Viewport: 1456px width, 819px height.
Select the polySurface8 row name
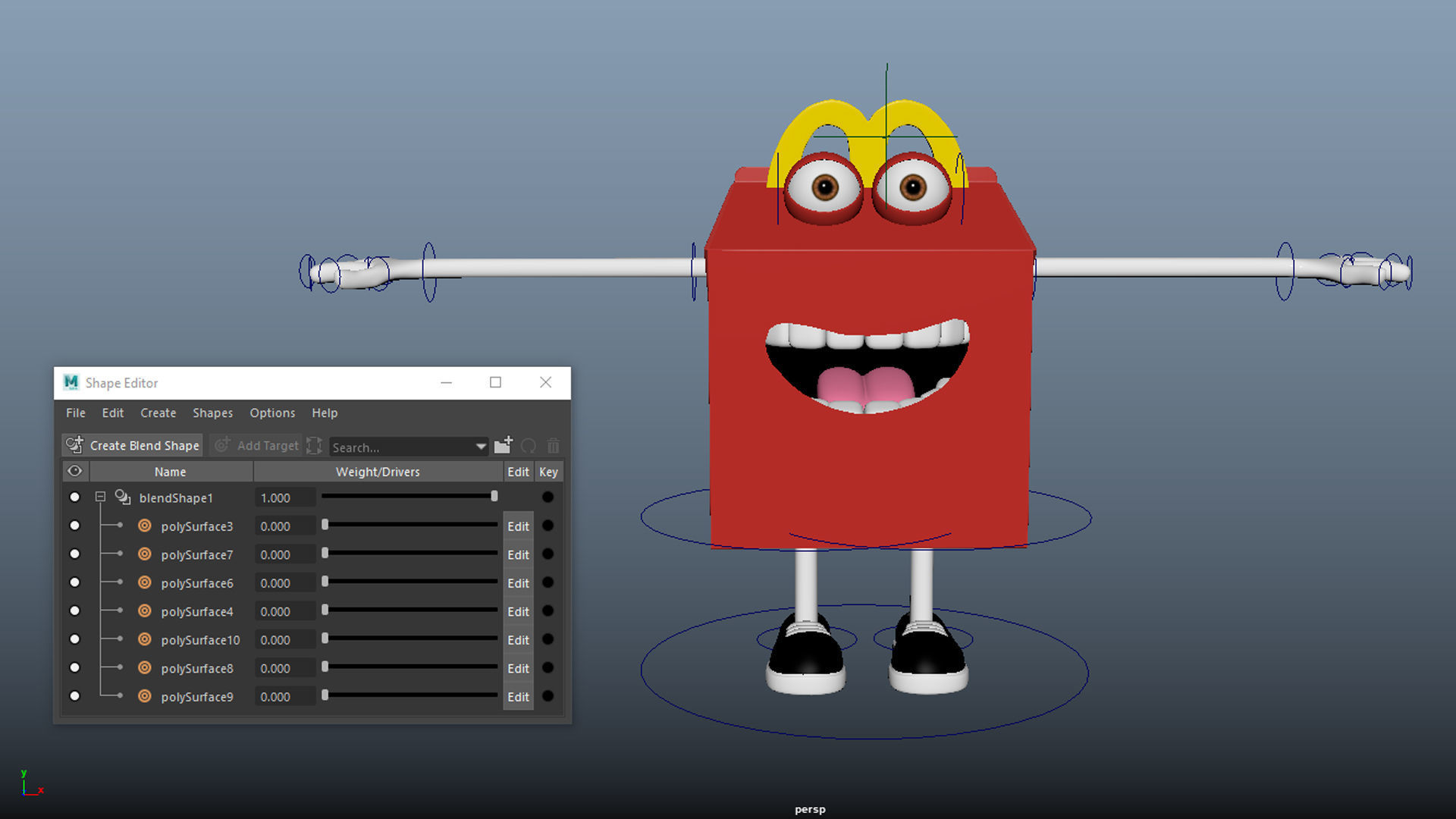coord(197,668)
